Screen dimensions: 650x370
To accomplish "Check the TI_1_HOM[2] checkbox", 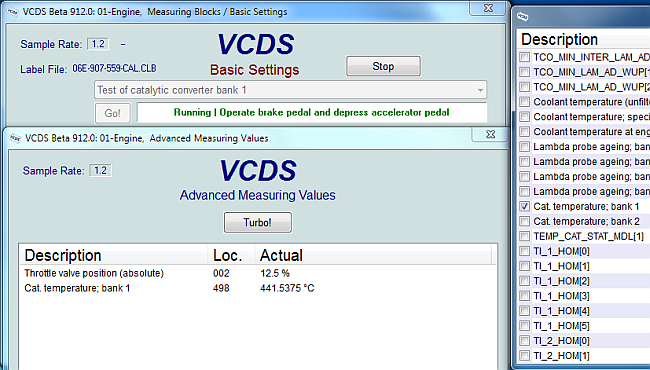I will tap(525, 281).
